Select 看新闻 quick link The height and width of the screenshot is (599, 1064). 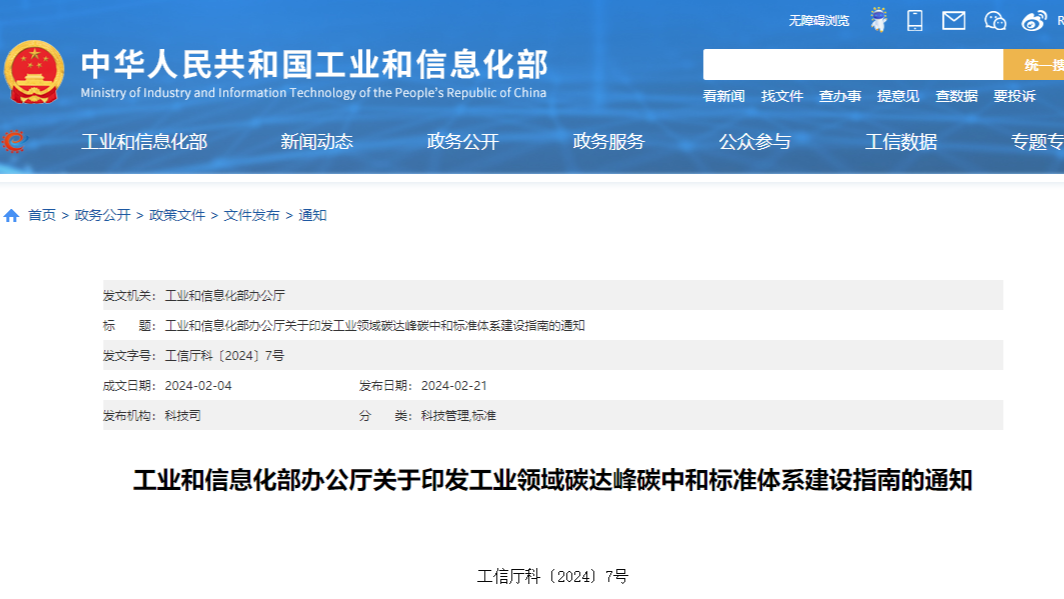[x=723, y=96]
